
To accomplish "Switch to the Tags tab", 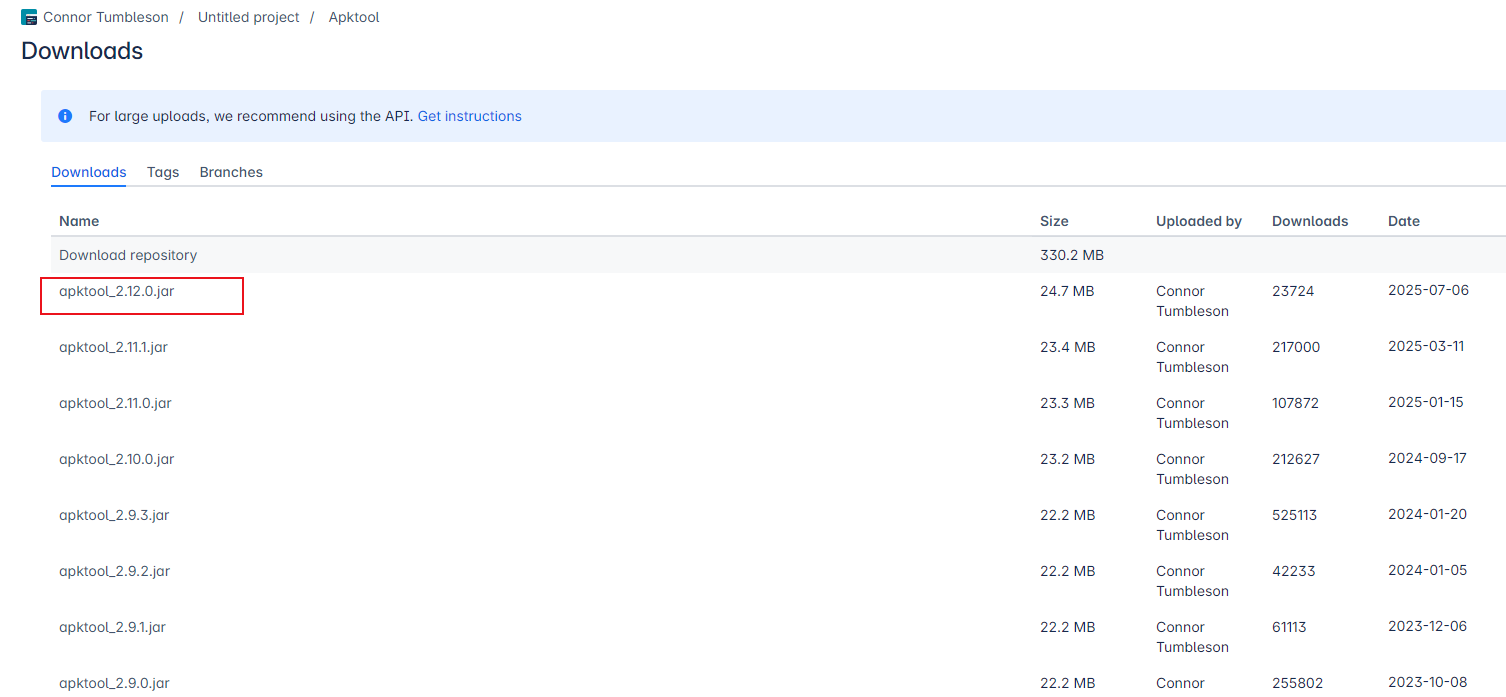I will (163, 172).
